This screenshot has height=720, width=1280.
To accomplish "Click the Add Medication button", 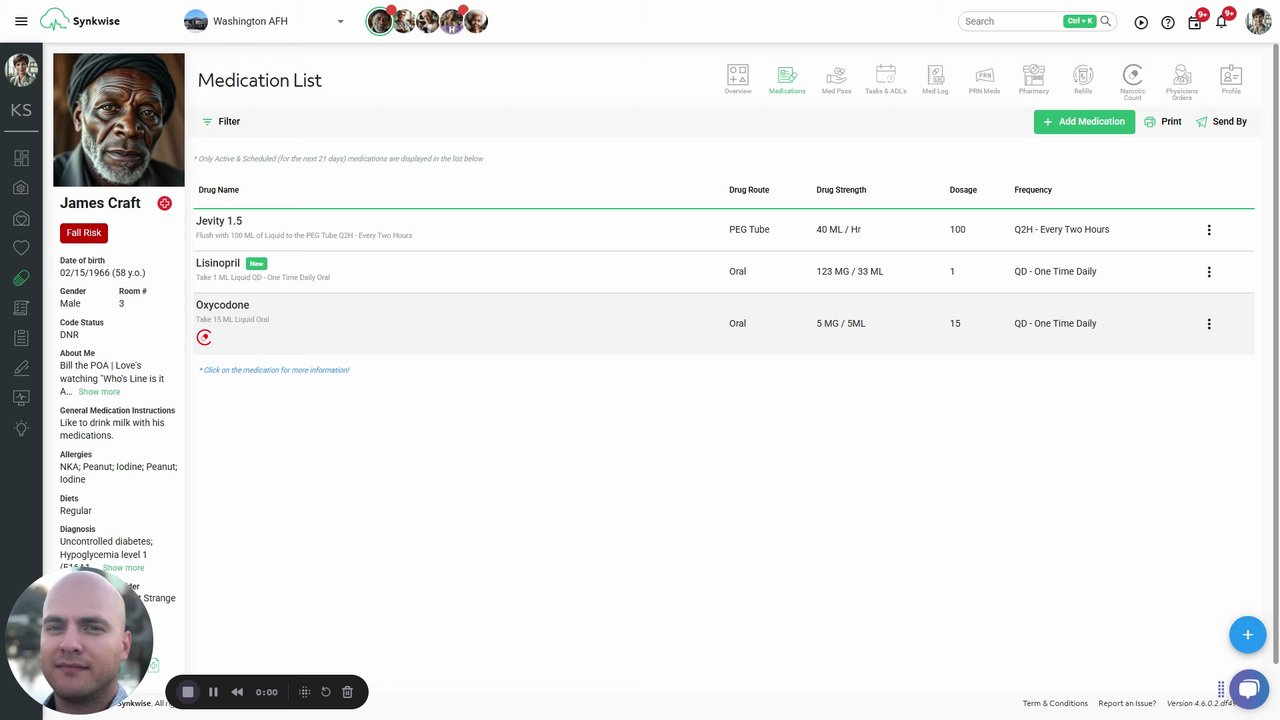I will coord(1084,122).
